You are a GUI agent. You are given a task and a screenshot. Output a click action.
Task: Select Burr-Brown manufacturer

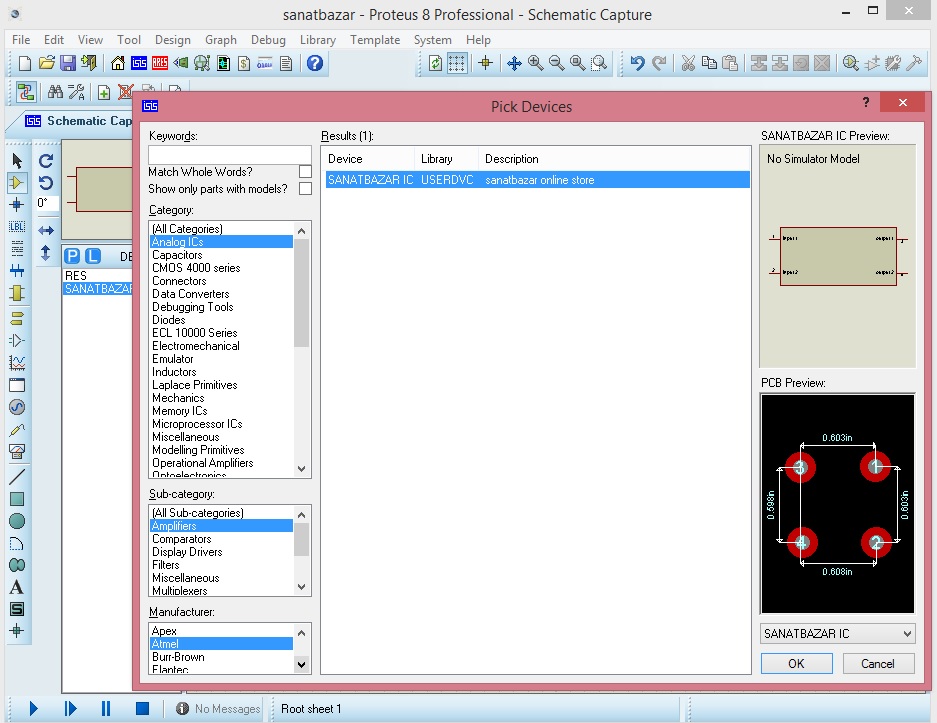coord(221,657)
